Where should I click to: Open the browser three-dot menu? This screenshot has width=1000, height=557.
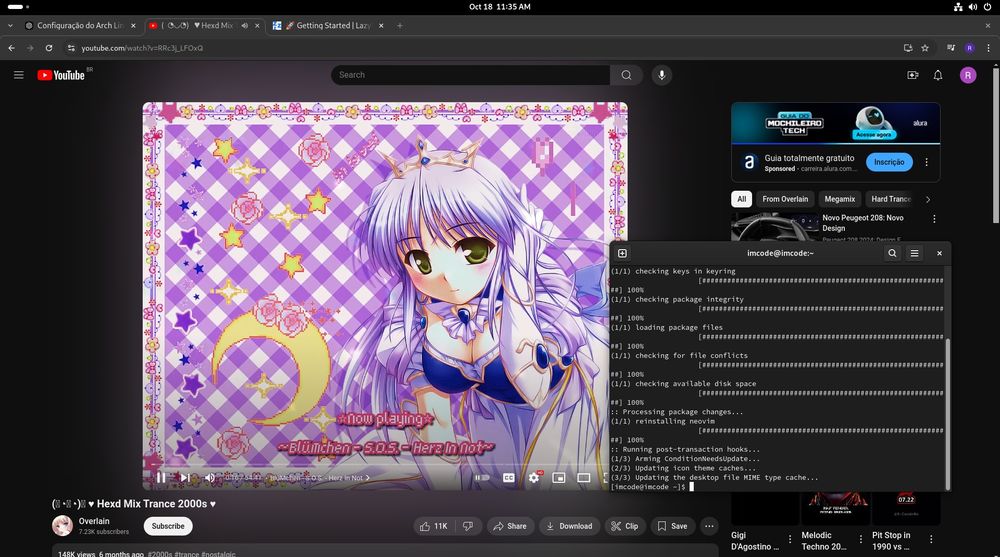[989, 48]
